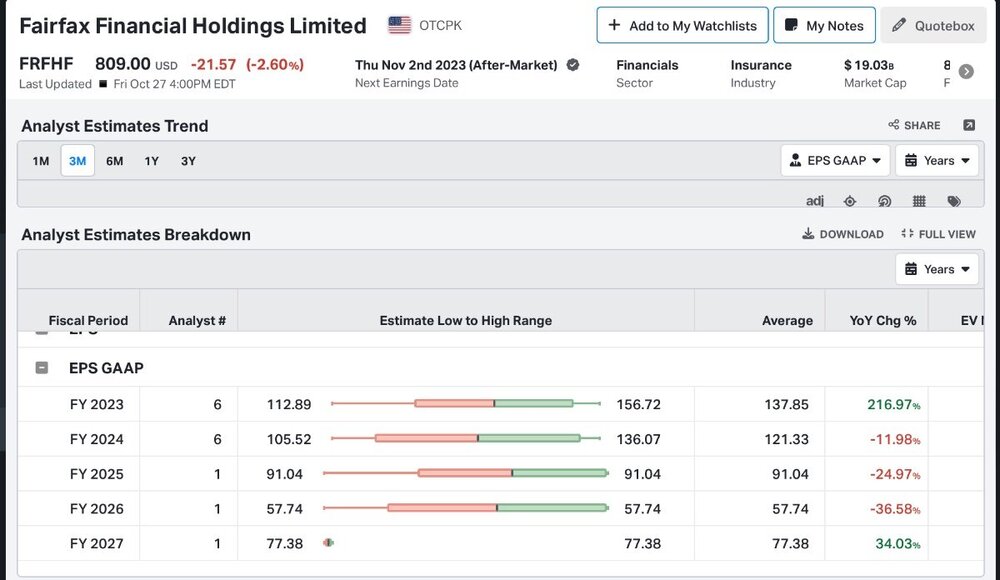1000x580 pixels.
Task: Show the data grid table icon
Action: click(919, 202)
